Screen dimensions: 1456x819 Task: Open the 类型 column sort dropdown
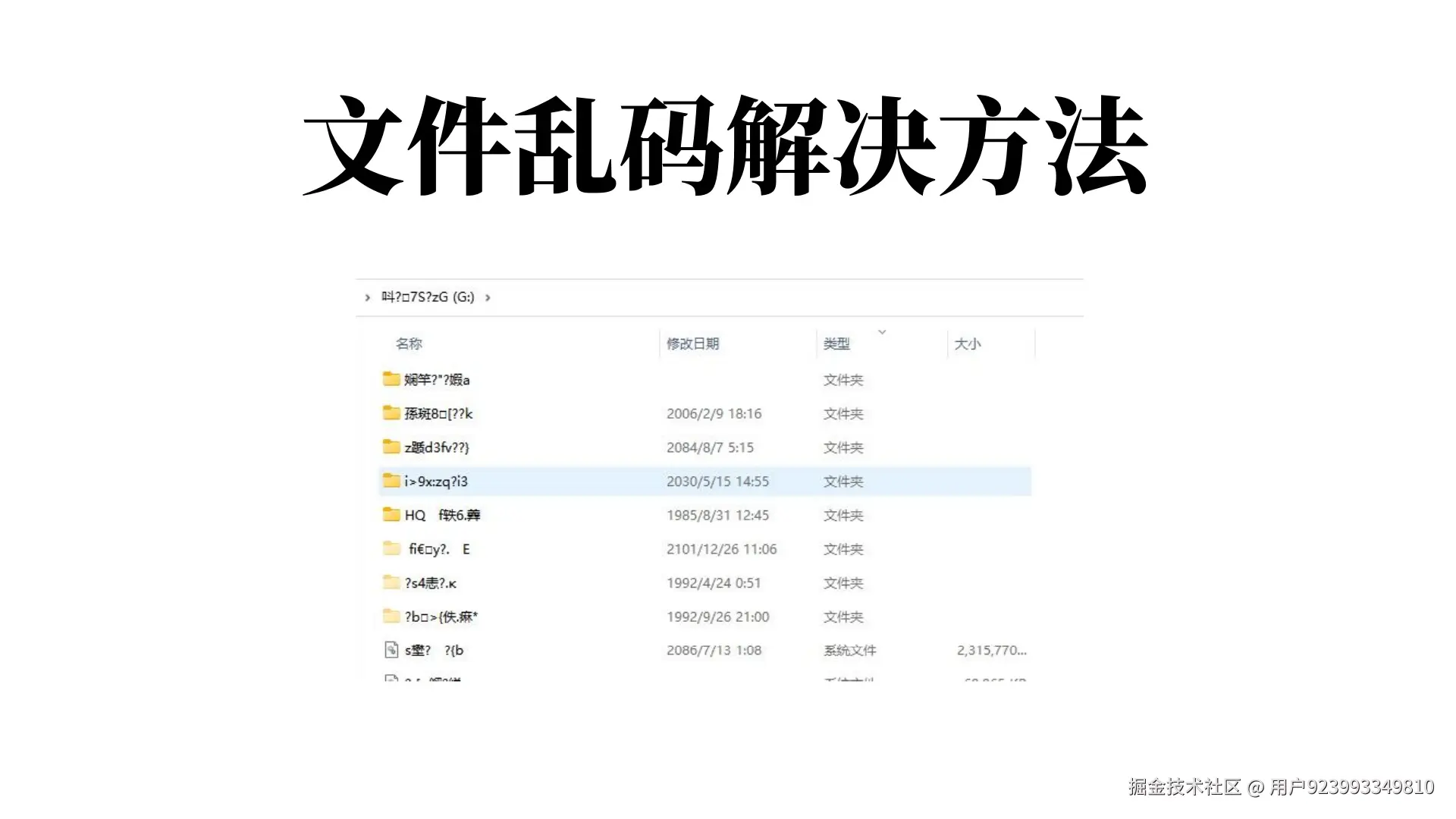[x=882, y=332]
